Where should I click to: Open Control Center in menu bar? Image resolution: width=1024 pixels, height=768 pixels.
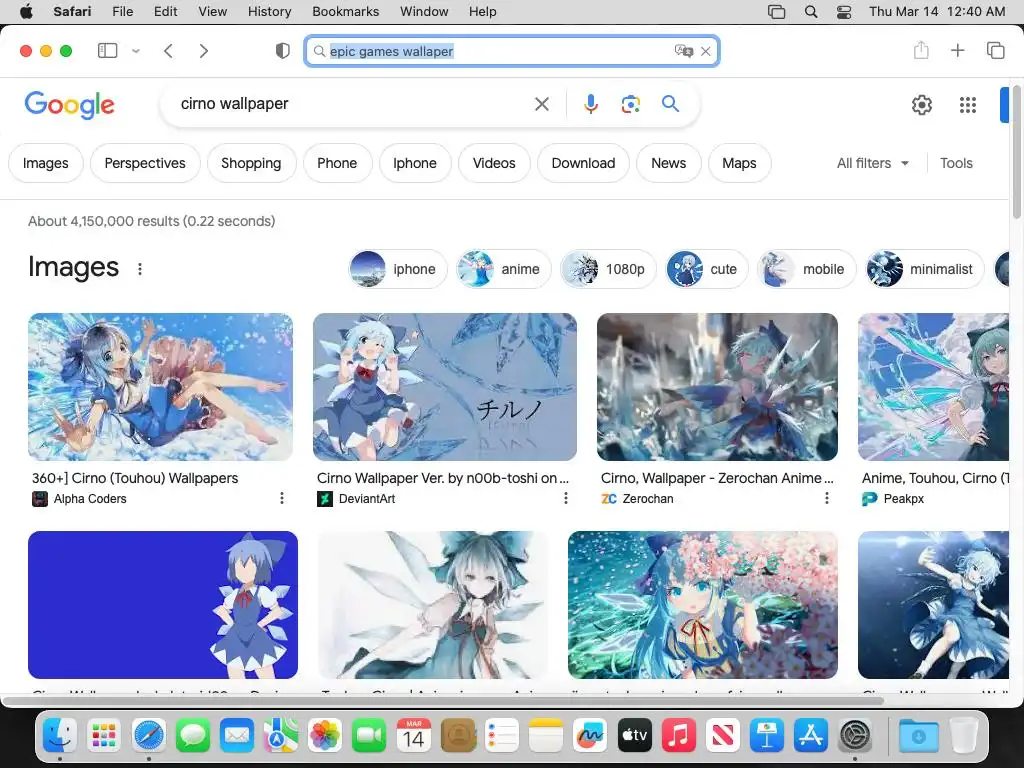[844, 12]
